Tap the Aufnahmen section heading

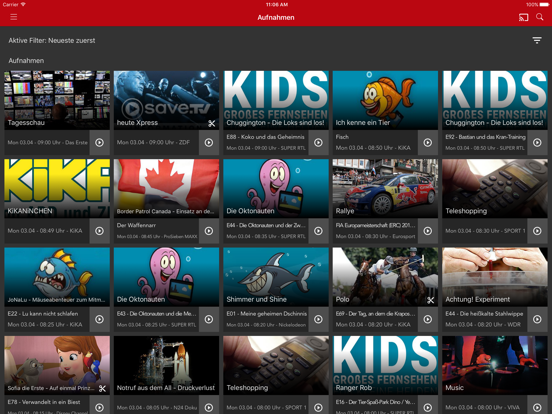coord(26,61)
